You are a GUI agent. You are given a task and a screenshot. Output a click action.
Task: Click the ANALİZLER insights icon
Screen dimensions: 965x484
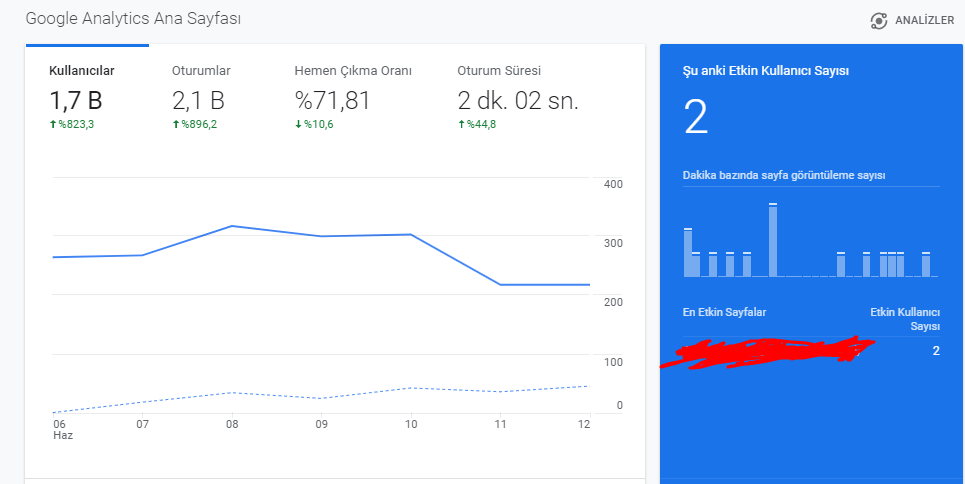879,21
